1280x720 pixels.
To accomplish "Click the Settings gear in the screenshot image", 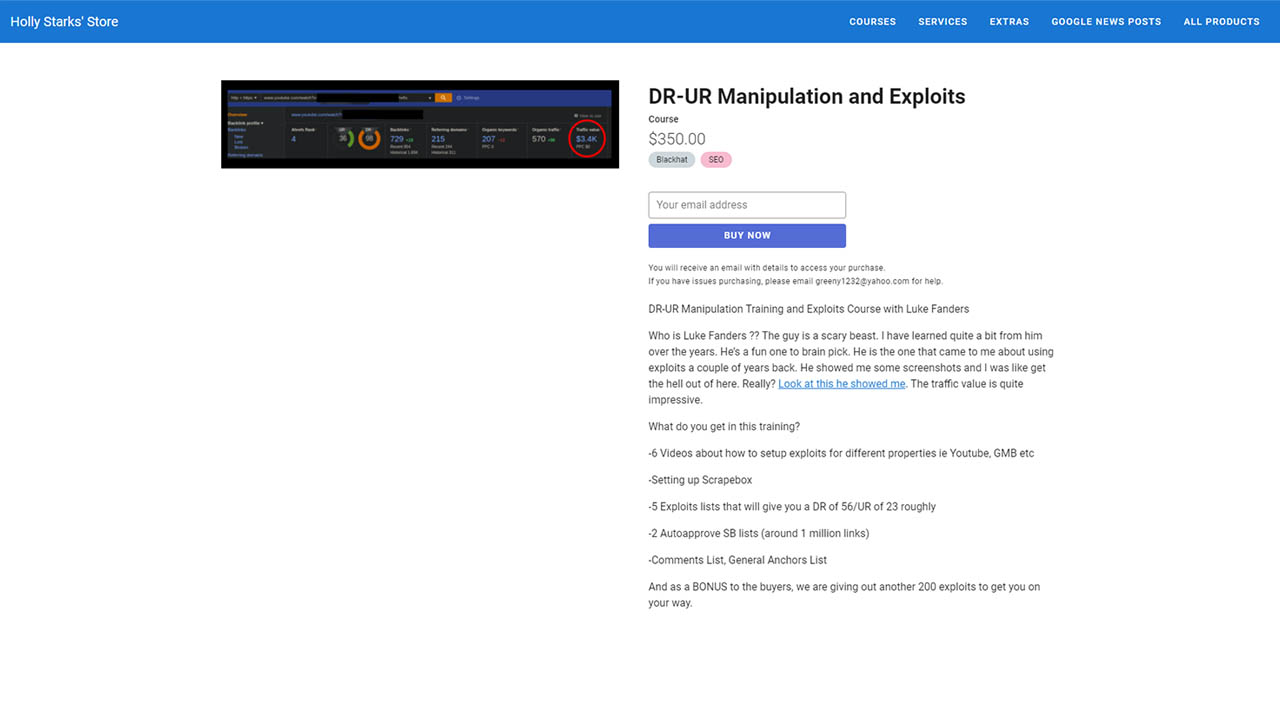I will [x=468, y=98].
